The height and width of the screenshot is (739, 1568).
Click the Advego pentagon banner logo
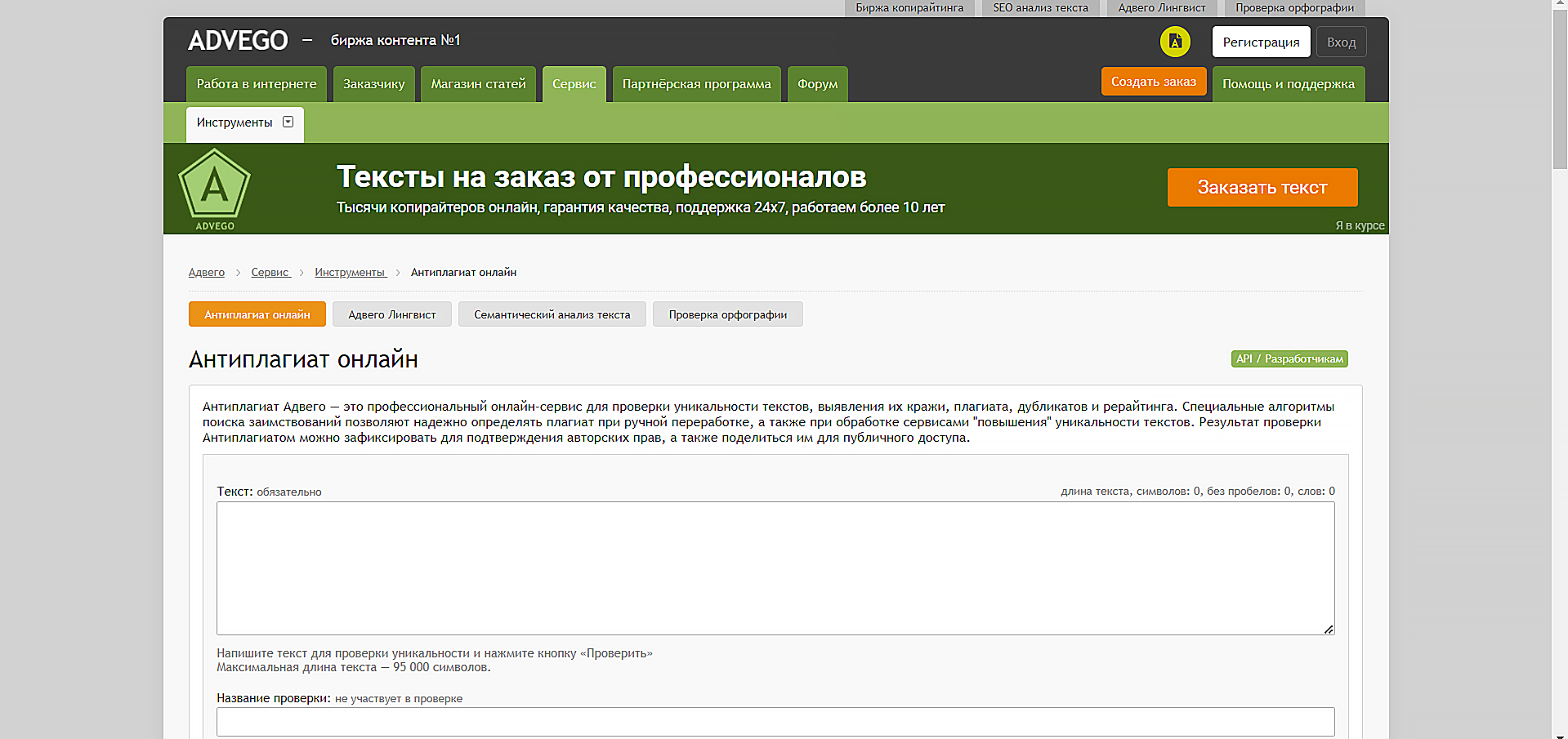pos(215,189)
